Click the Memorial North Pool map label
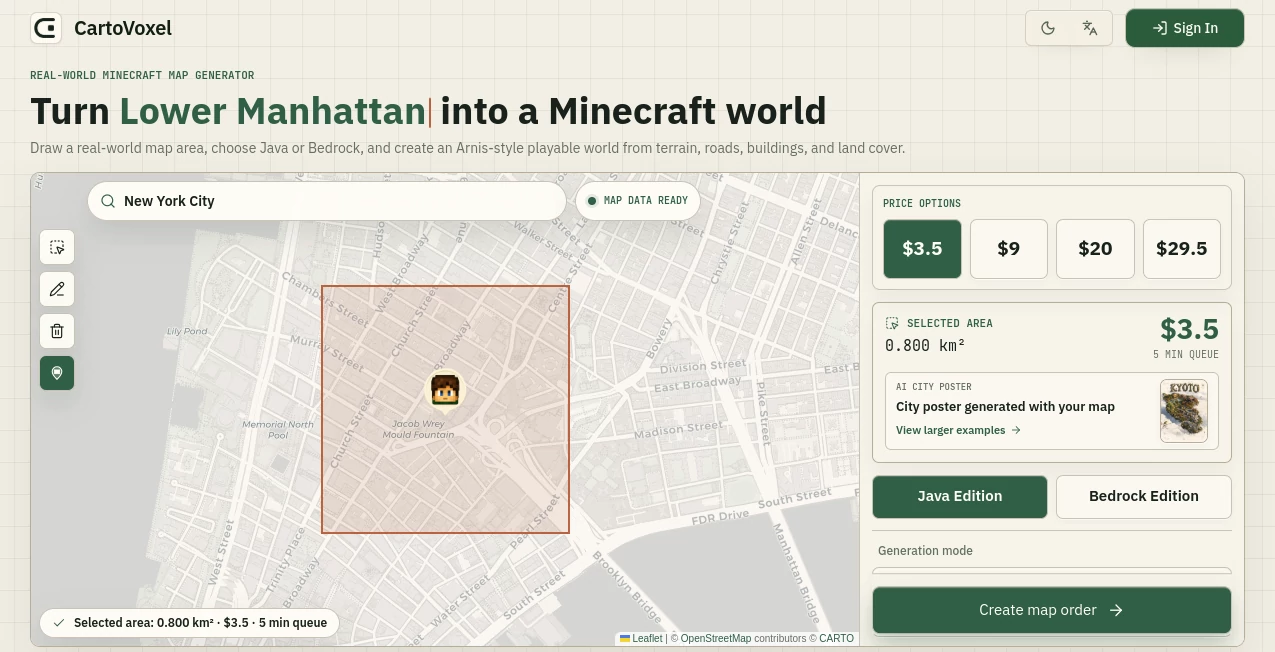Viewport: 1275px width, 652px height. [278, 430]
